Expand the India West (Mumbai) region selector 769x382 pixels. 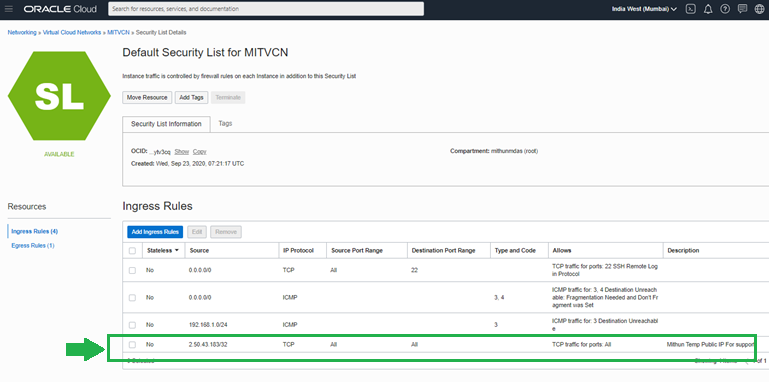(x=644, y=9)
